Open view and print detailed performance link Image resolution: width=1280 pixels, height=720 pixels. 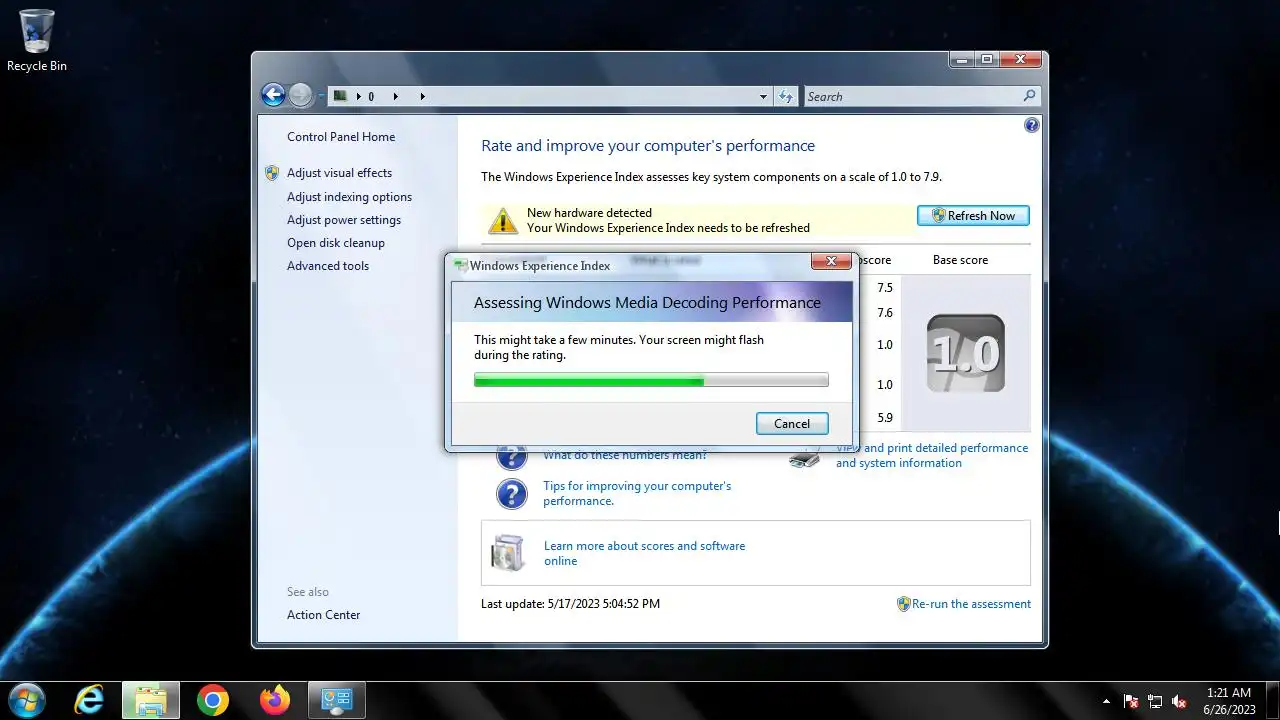pyautogui.click(x=932, y=455)
